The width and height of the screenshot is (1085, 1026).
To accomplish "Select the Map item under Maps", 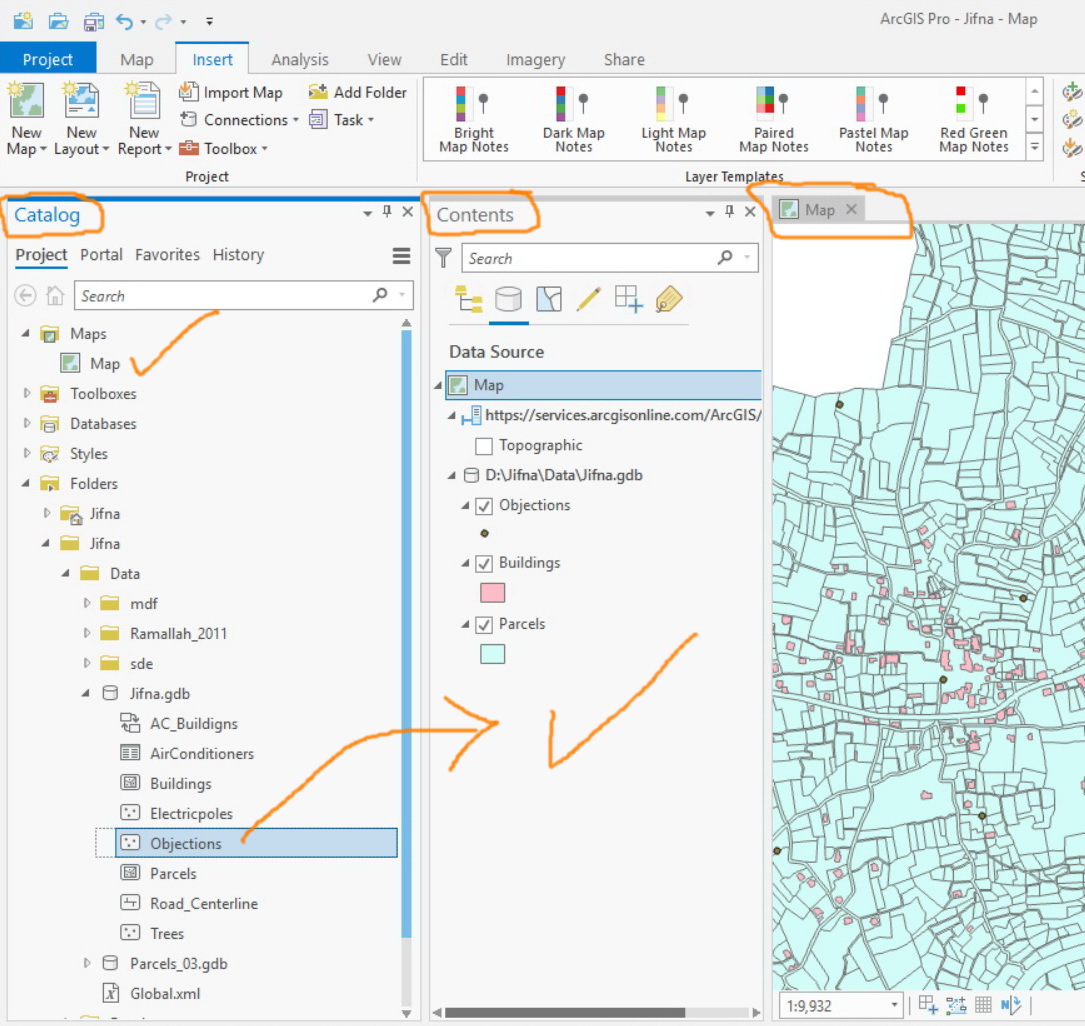I will (x=105, y=363).
